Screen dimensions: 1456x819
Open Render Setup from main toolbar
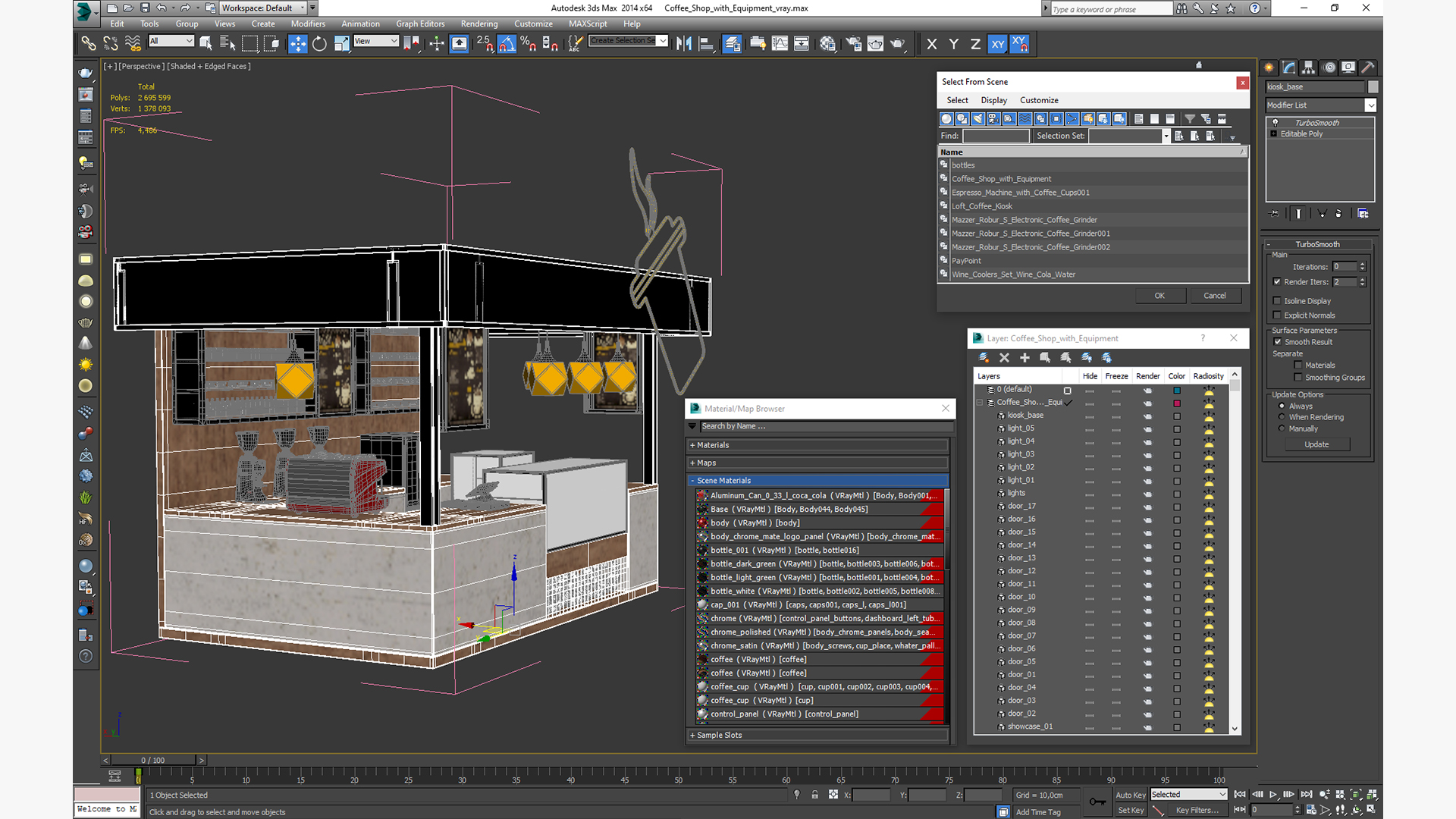pyautogui.click(x=853, y=44)
